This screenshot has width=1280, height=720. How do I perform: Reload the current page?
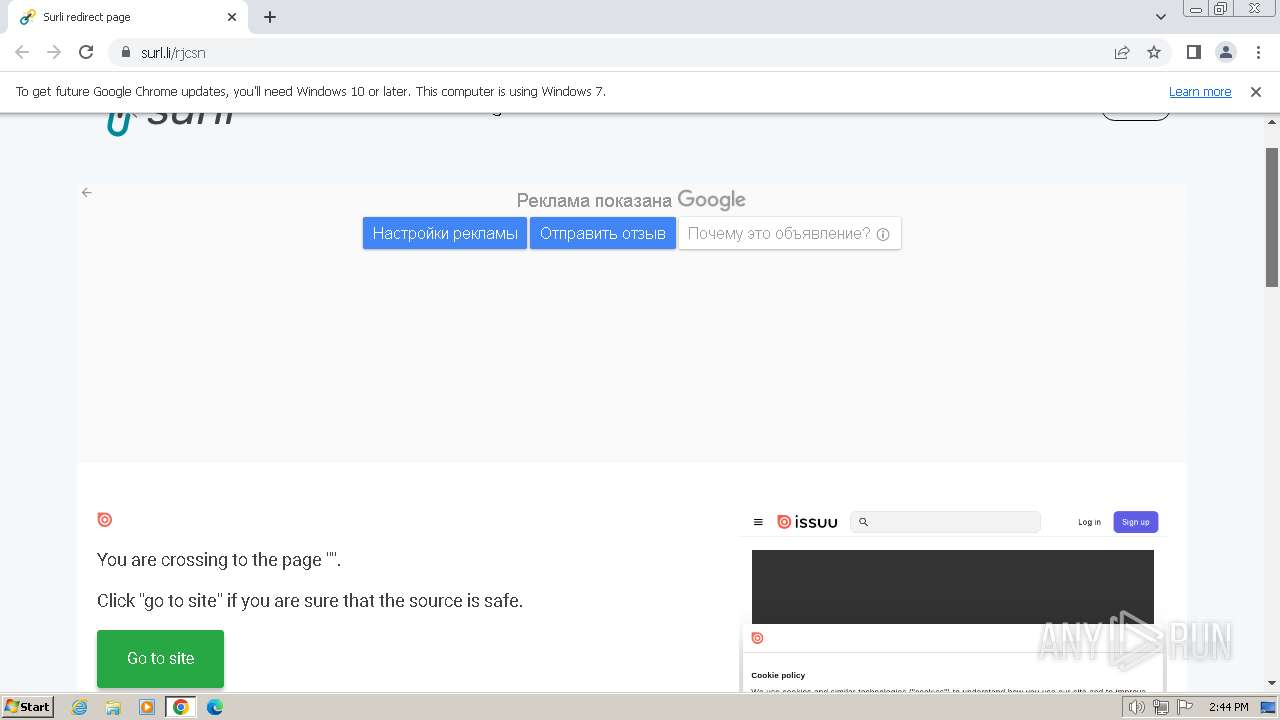click(86, 52)
